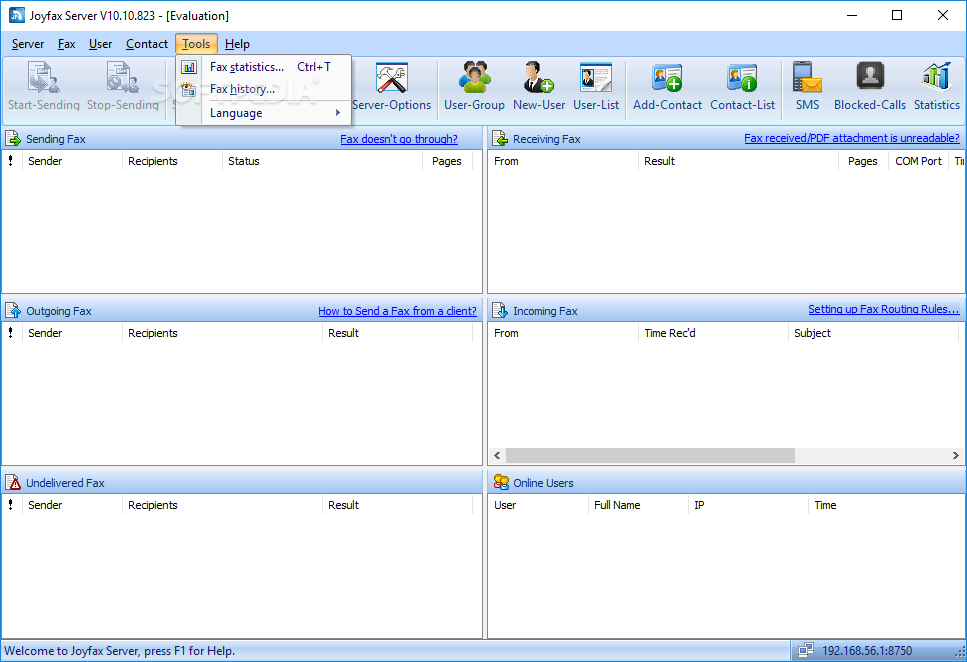
Task: Sort Online Users by IP column
Action: [x=748, y=505]
